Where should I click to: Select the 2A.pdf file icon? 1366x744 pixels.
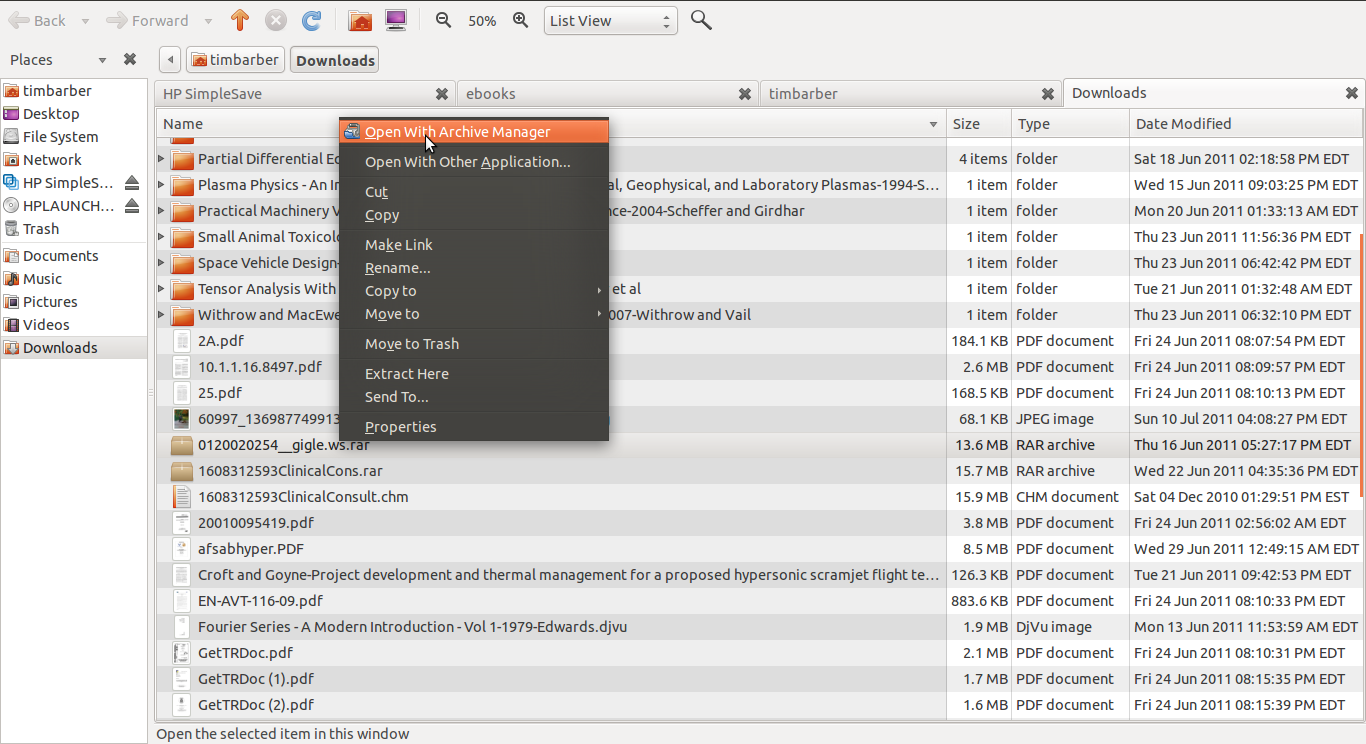181,341
